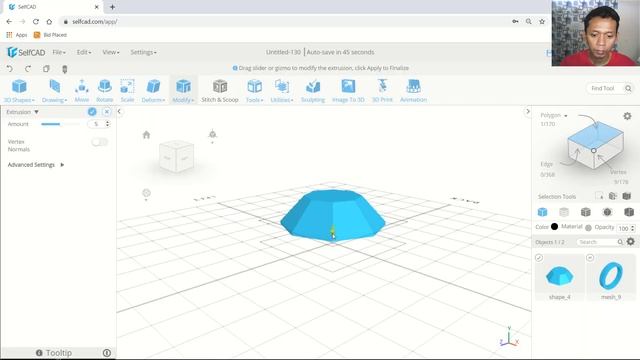Open the selection settings gear icon
The width and height of the screenshot is (640, 360).
pos(627,116)
